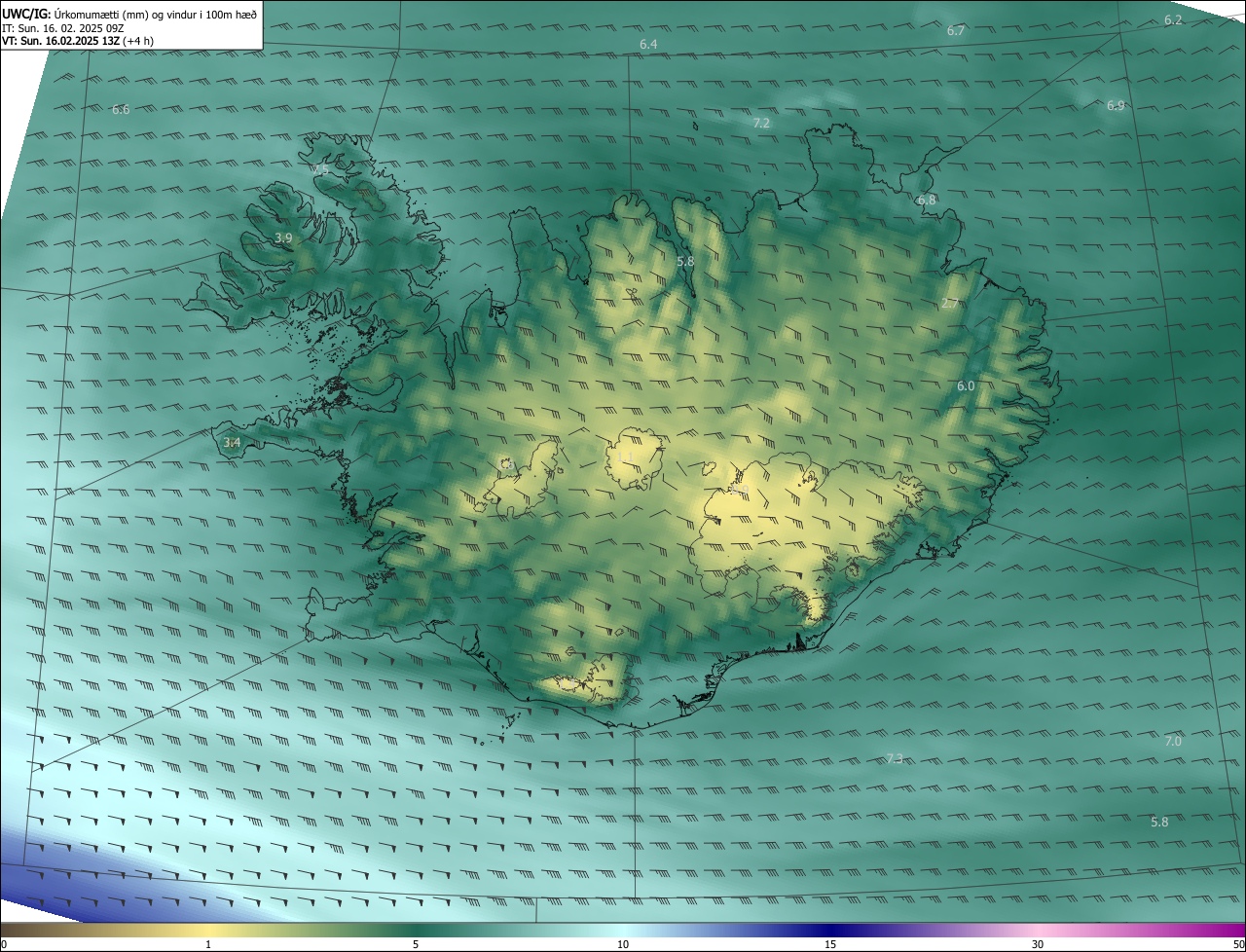Click the 2.7 value in East Iceland
Viewport: 1246px width, 952px height.
coord(950,304)
